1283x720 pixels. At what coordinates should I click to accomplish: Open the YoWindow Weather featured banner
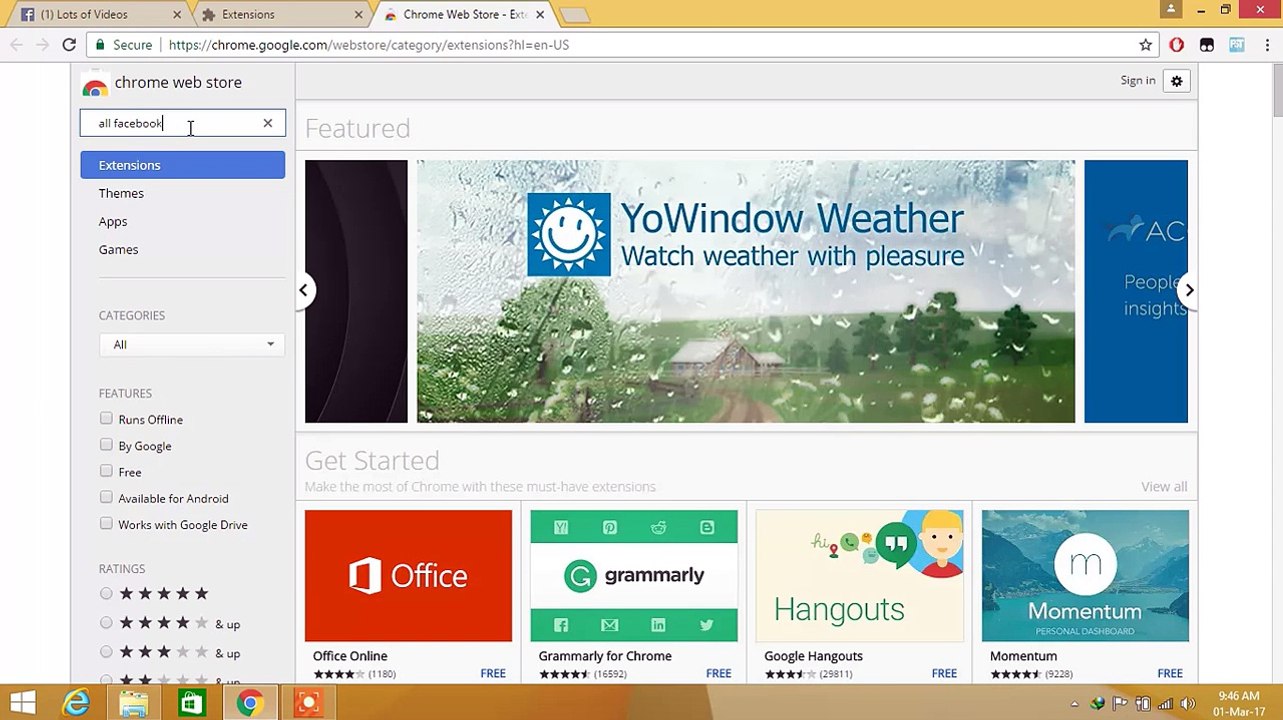point(746,291)
